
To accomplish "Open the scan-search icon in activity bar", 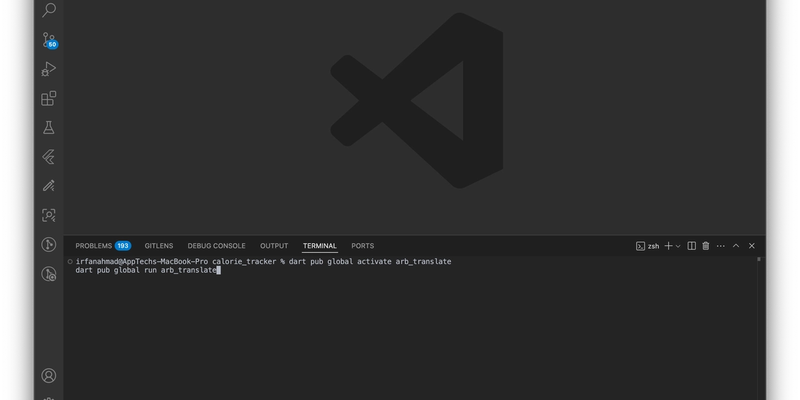I will tap(48, 215).
